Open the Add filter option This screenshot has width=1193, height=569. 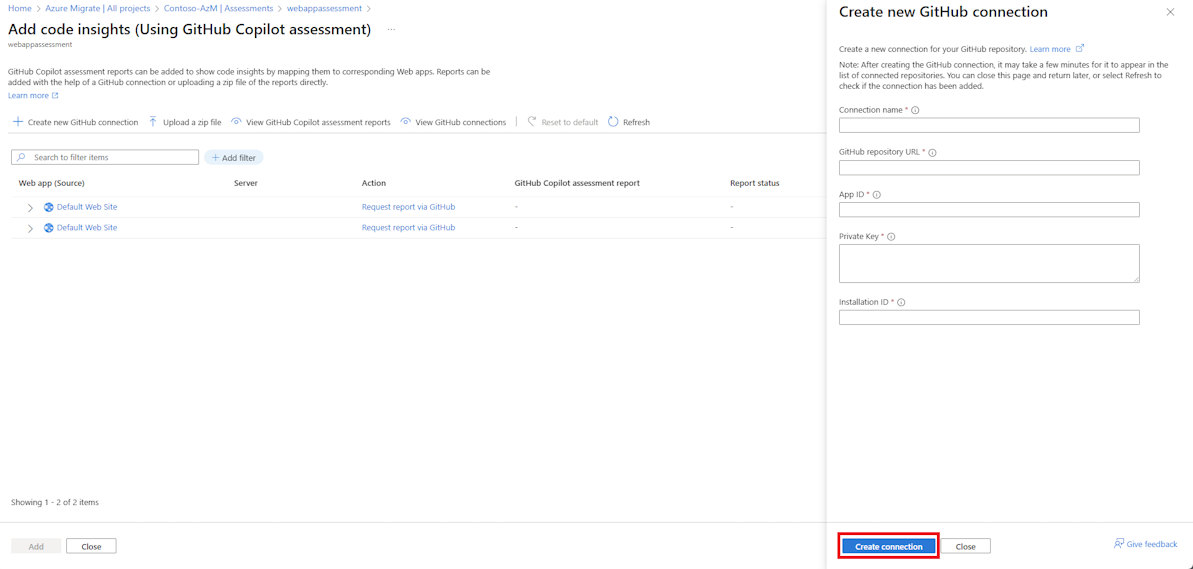click(x=234, y=157)
